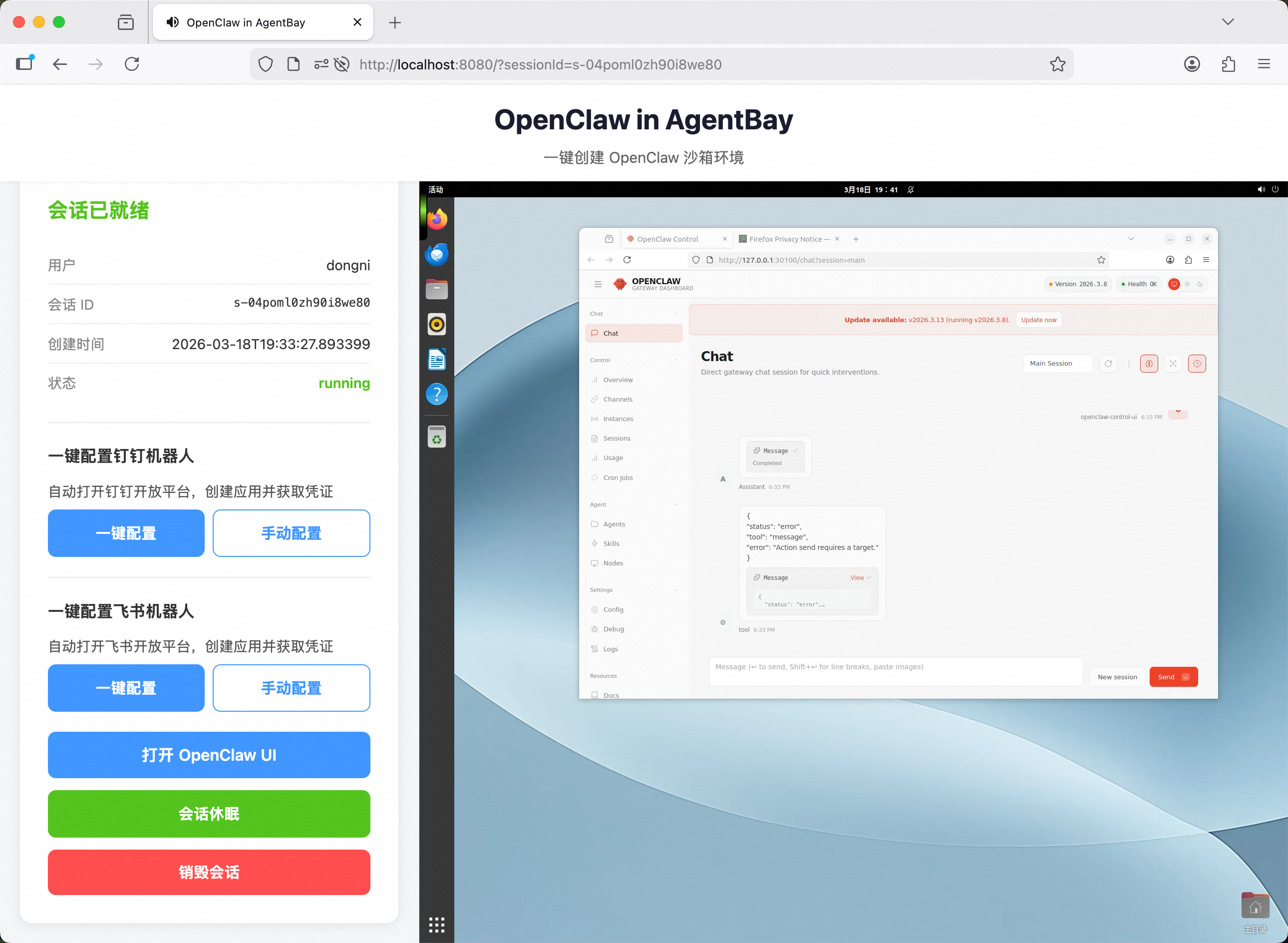Image resolution: width=1288 pixels, height=943 pixels.
Task: Click the Update now button
Action: point(1038,320)
